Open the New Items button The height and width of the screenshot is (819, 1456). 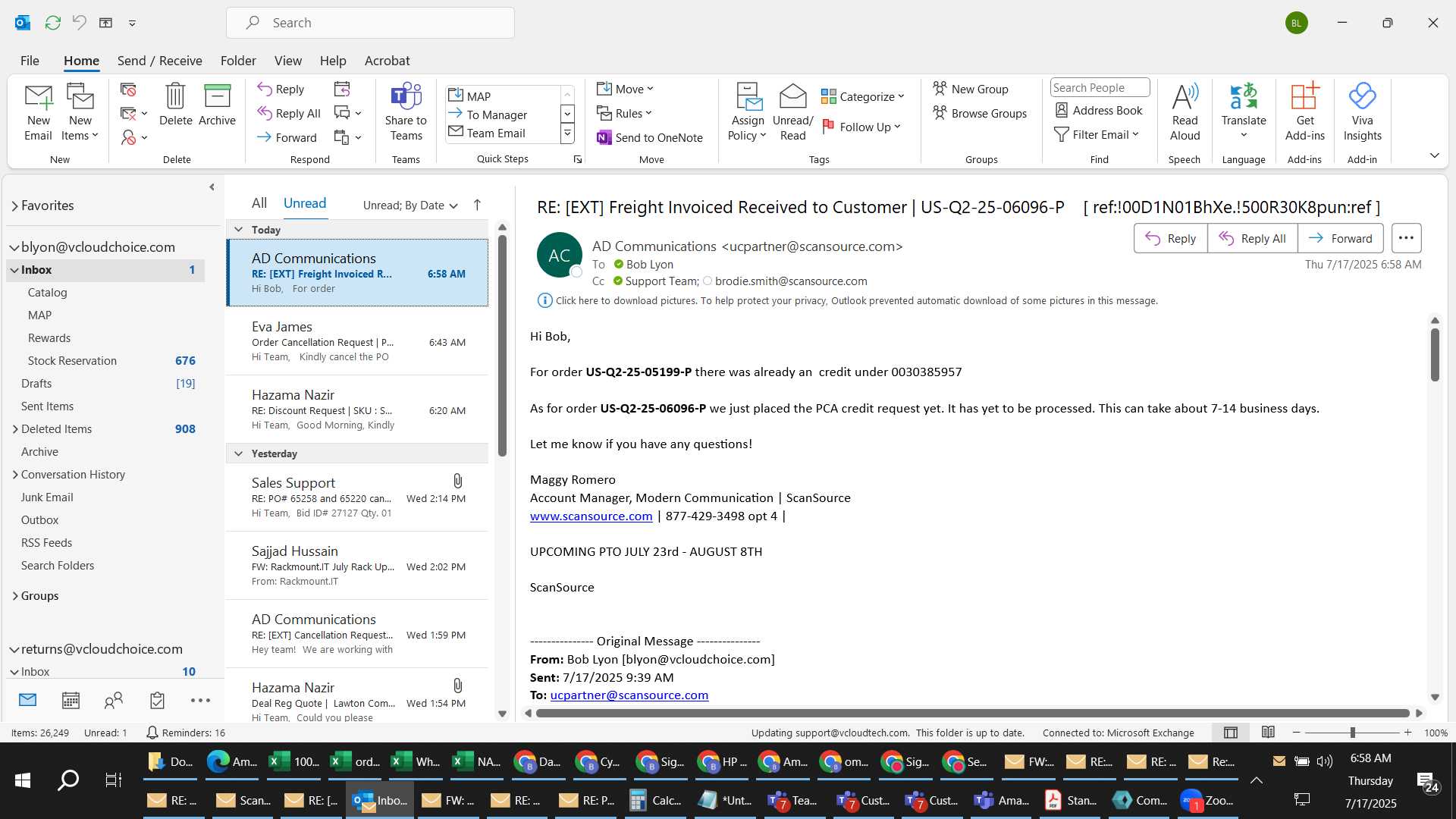[80, 112]
